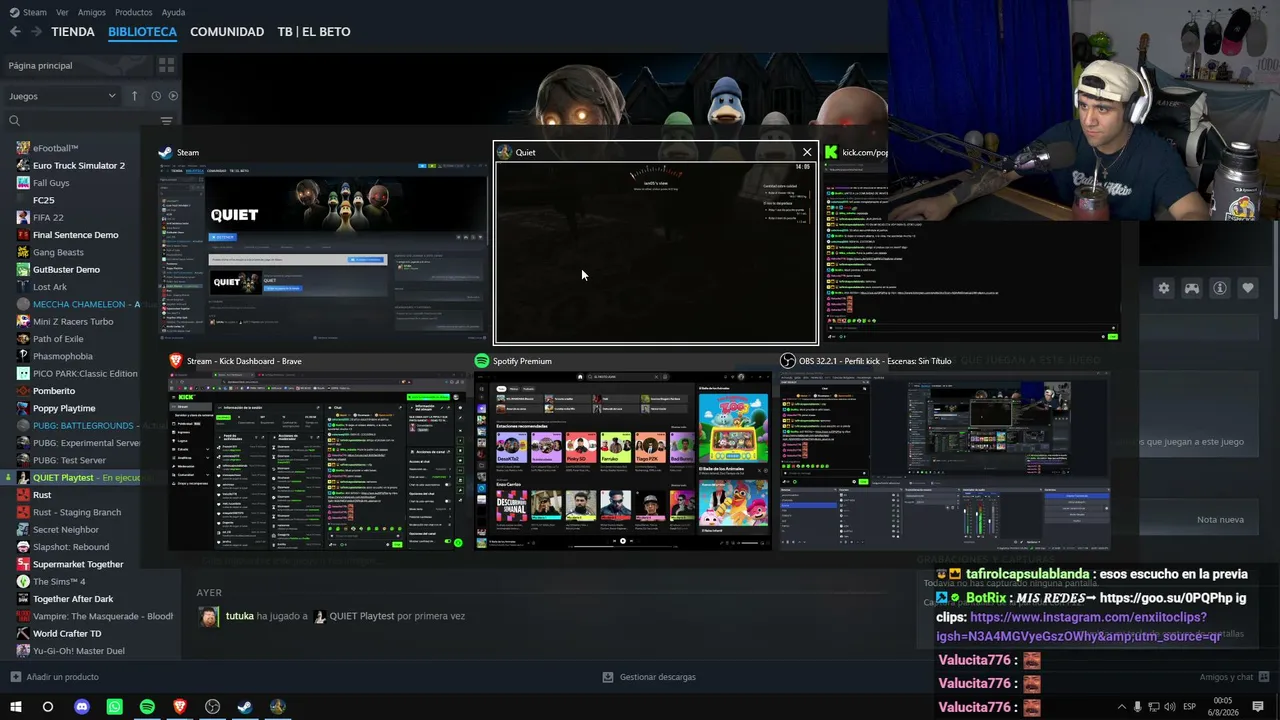Expand the Juegos dropdown

point(62,96)
